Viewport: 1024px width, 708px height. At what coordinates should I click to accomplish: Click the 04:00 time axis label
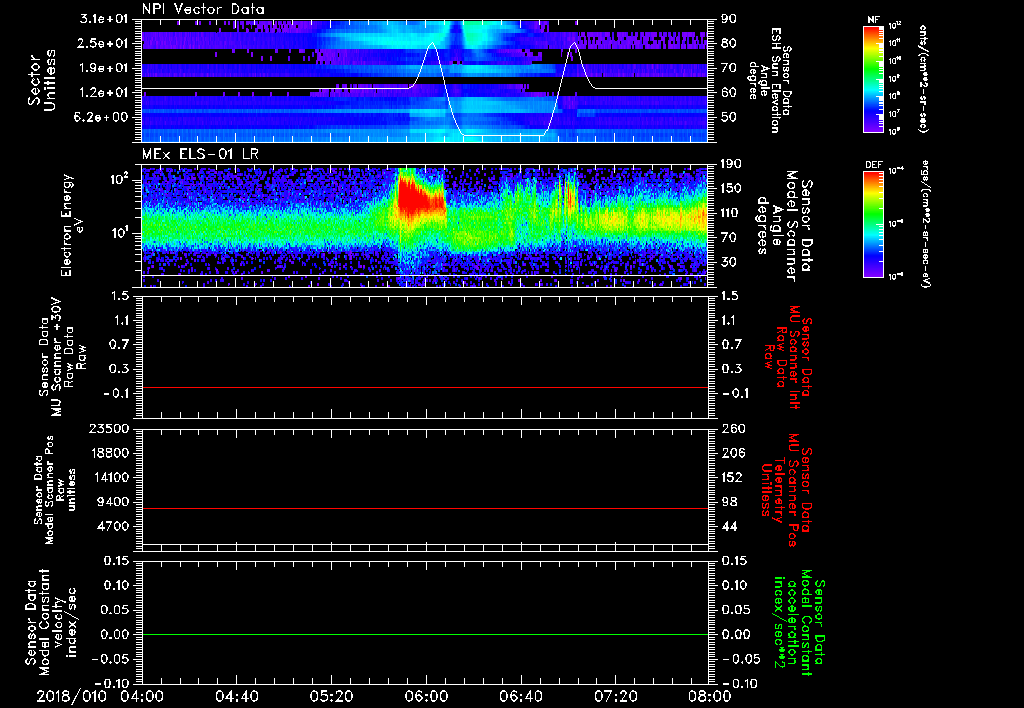pos(142,696)
